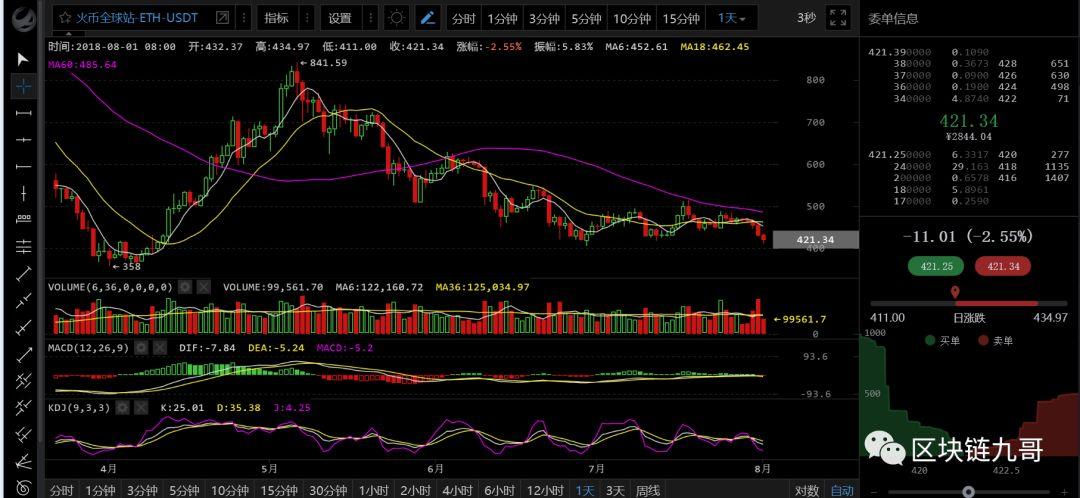Click the 3秒 refresh rate label
The image size is (1080, 498).
click(807, 18)
